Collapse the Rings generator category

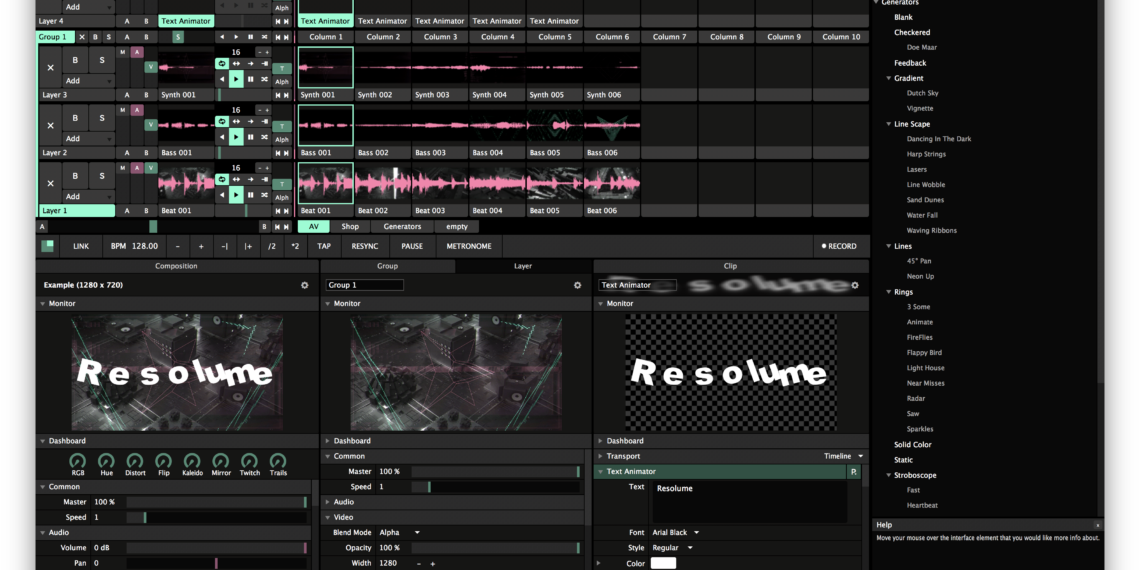pyautogui.click(x=888, y=292)
